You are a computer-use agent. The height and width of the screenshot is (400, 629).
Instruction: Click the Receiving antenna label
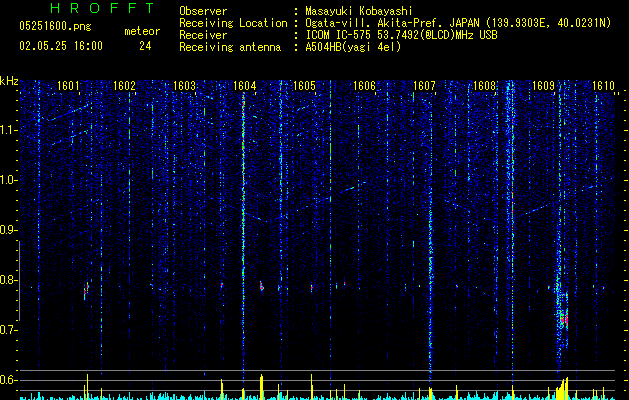click(x=230, y=47)
